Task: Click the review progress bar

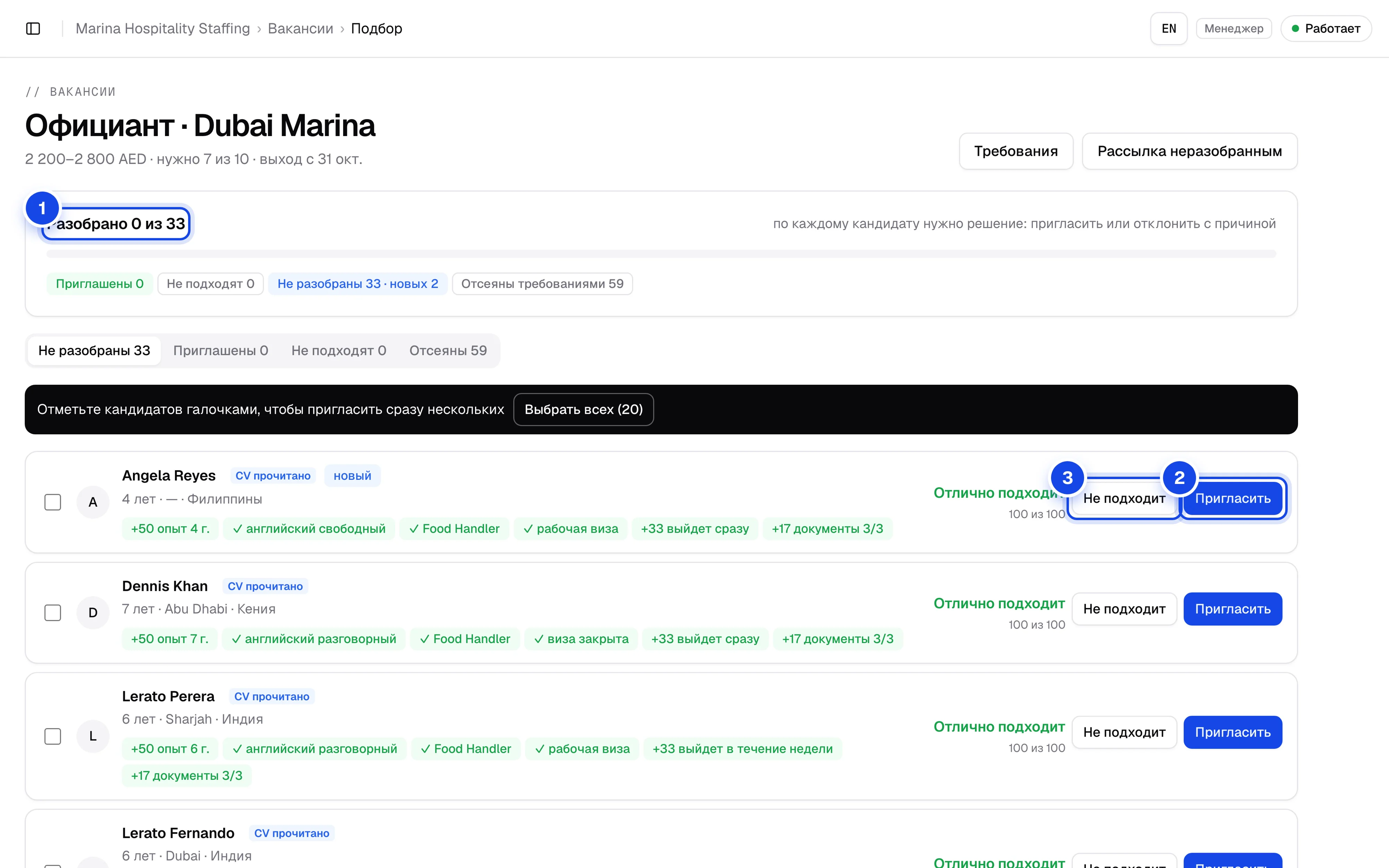Action: pos(661,254)
